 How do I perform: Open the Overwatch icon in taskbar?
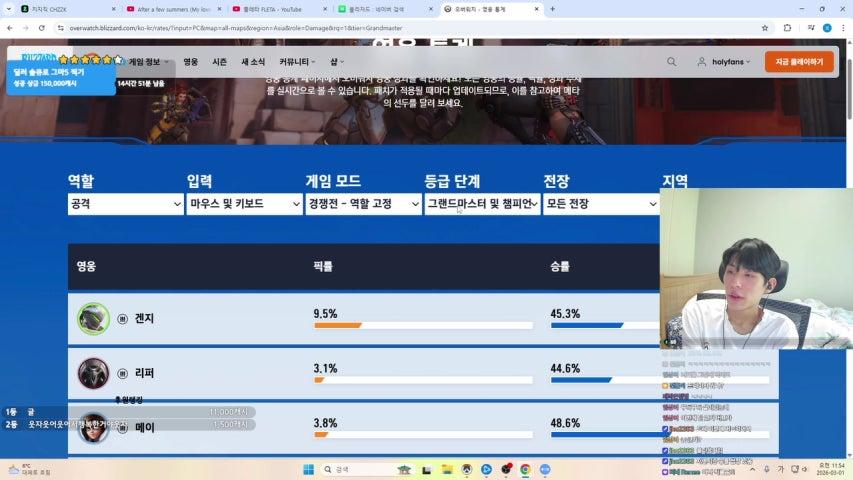[467, 470]
